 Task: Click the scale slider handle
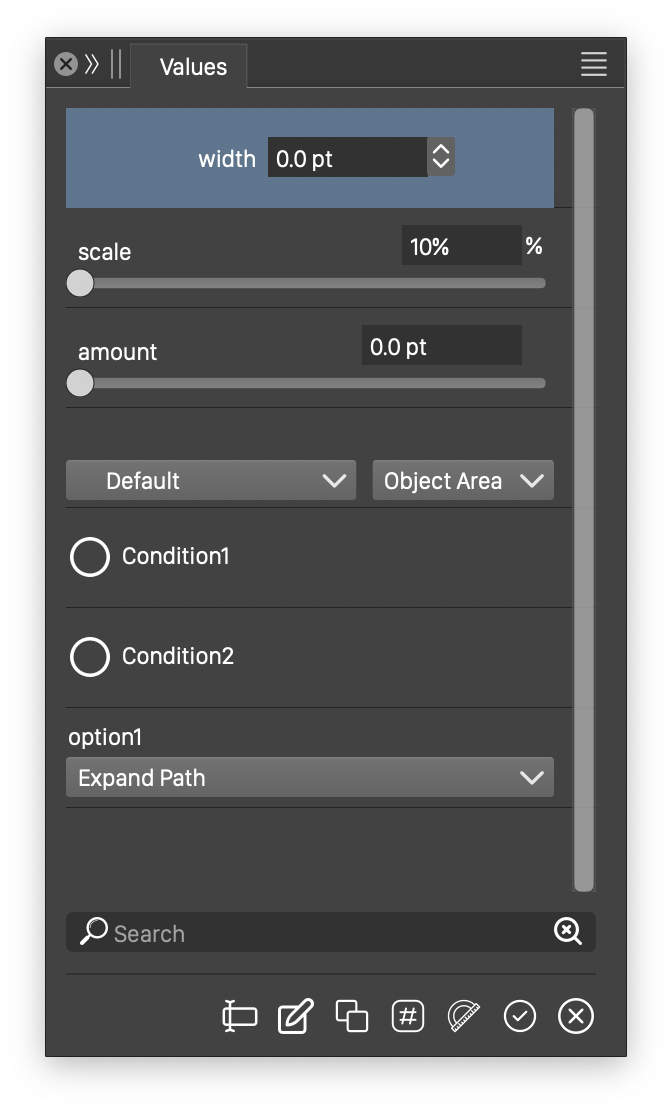point(80,283)
